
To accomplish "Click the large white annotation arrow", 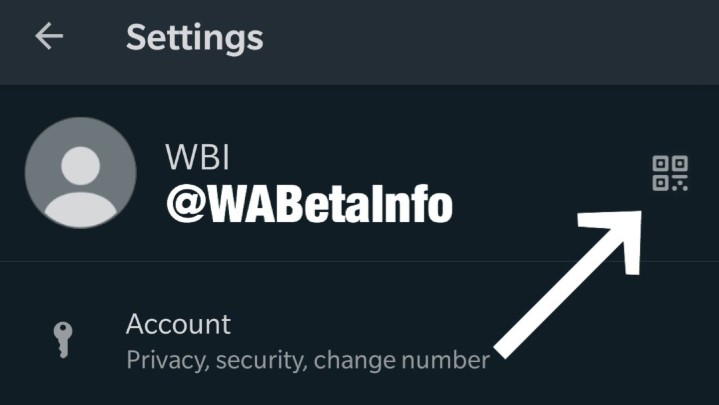I will (x=568, y=284).
